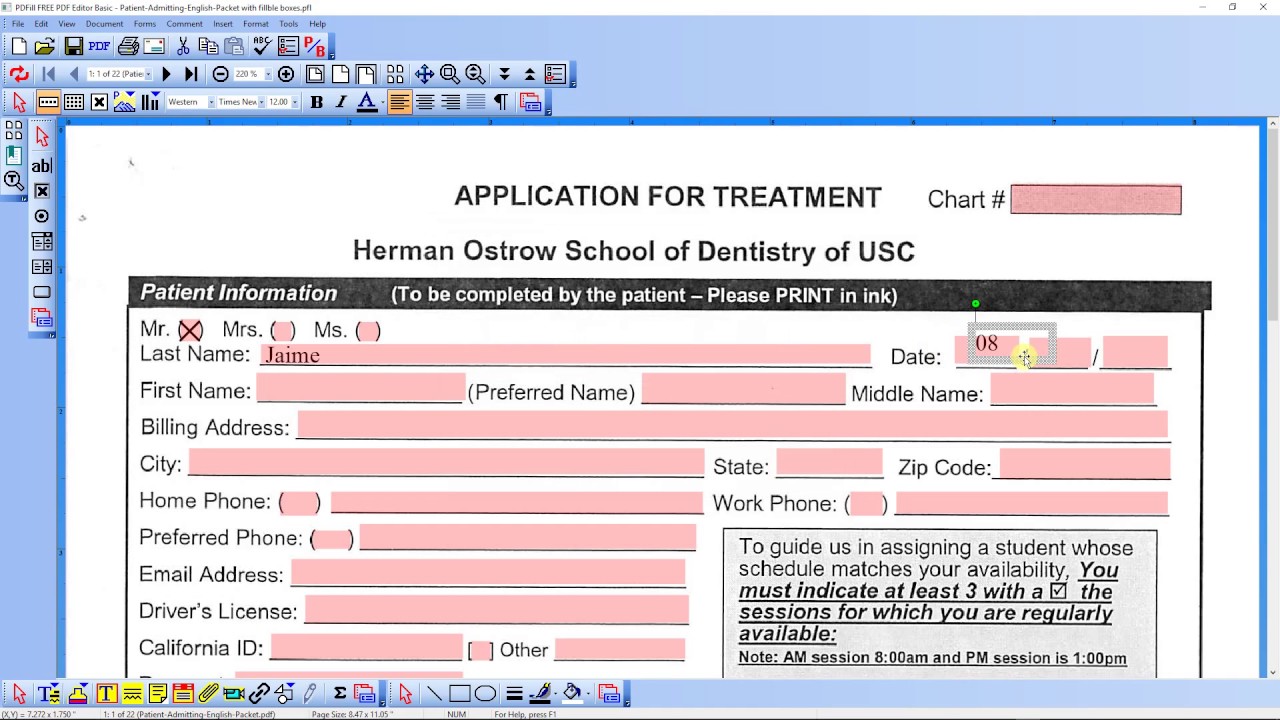Click the sigma calculation icon
Screen dimensions: 1280x720
pyautogui.click(x=340, y=693)
